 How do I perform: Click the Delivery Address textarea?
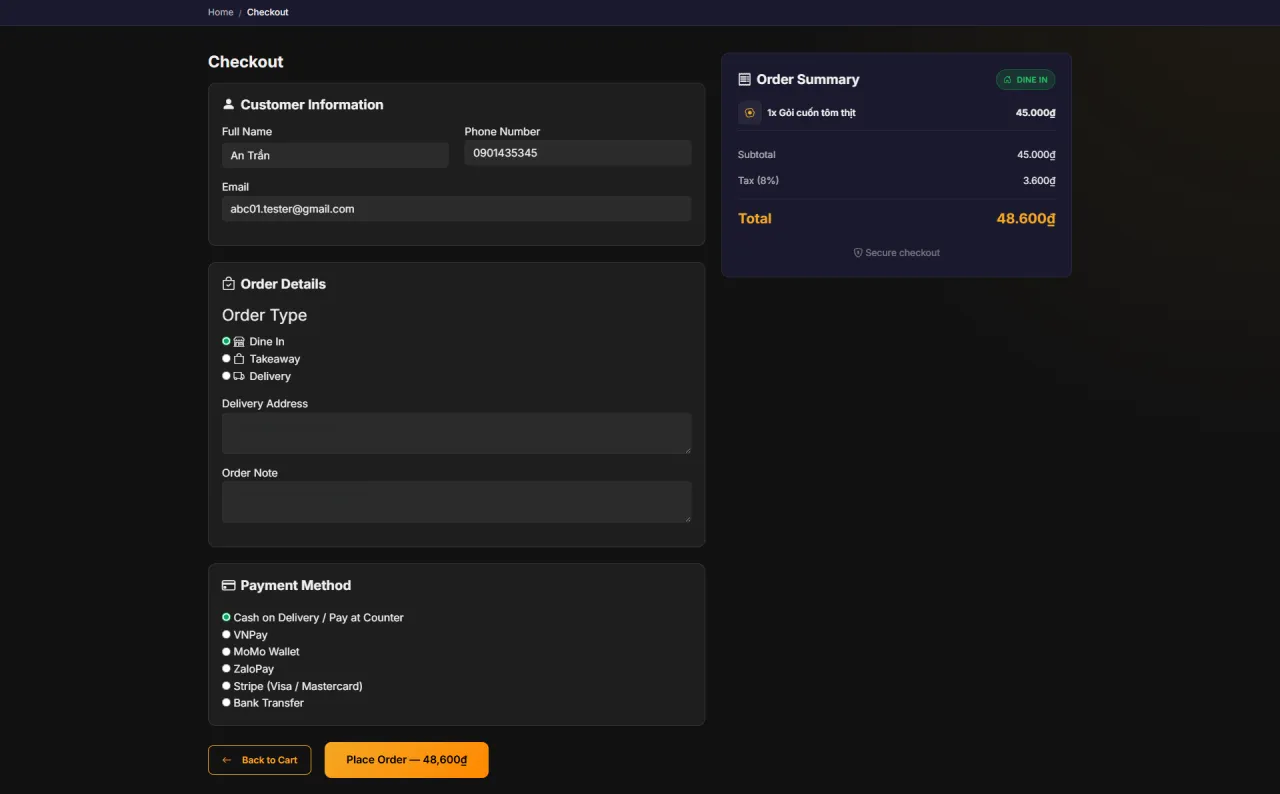point(456,433)
